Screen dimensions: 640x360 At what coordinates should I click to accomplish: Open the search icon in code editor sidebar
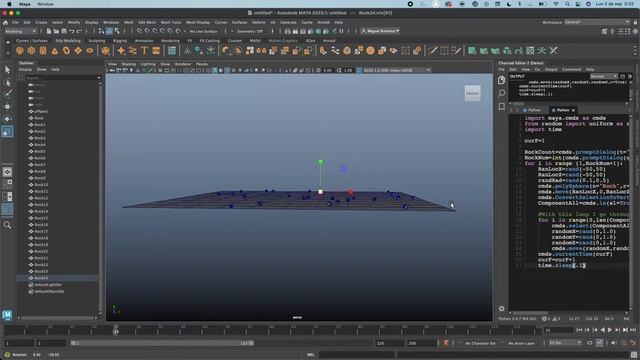[502, 93]
